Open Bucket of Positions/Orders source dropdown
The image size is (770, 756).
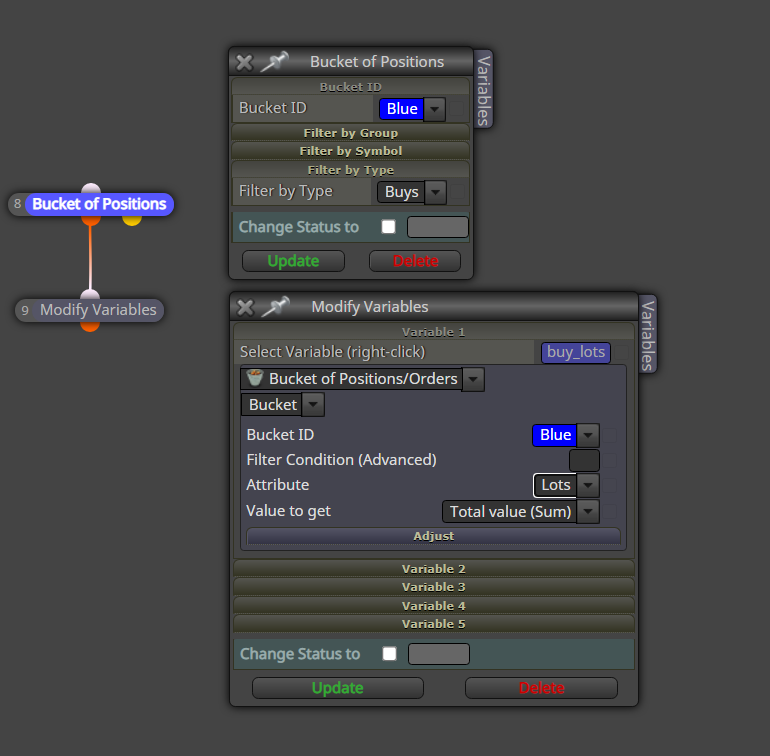click(x=473, y=379)
